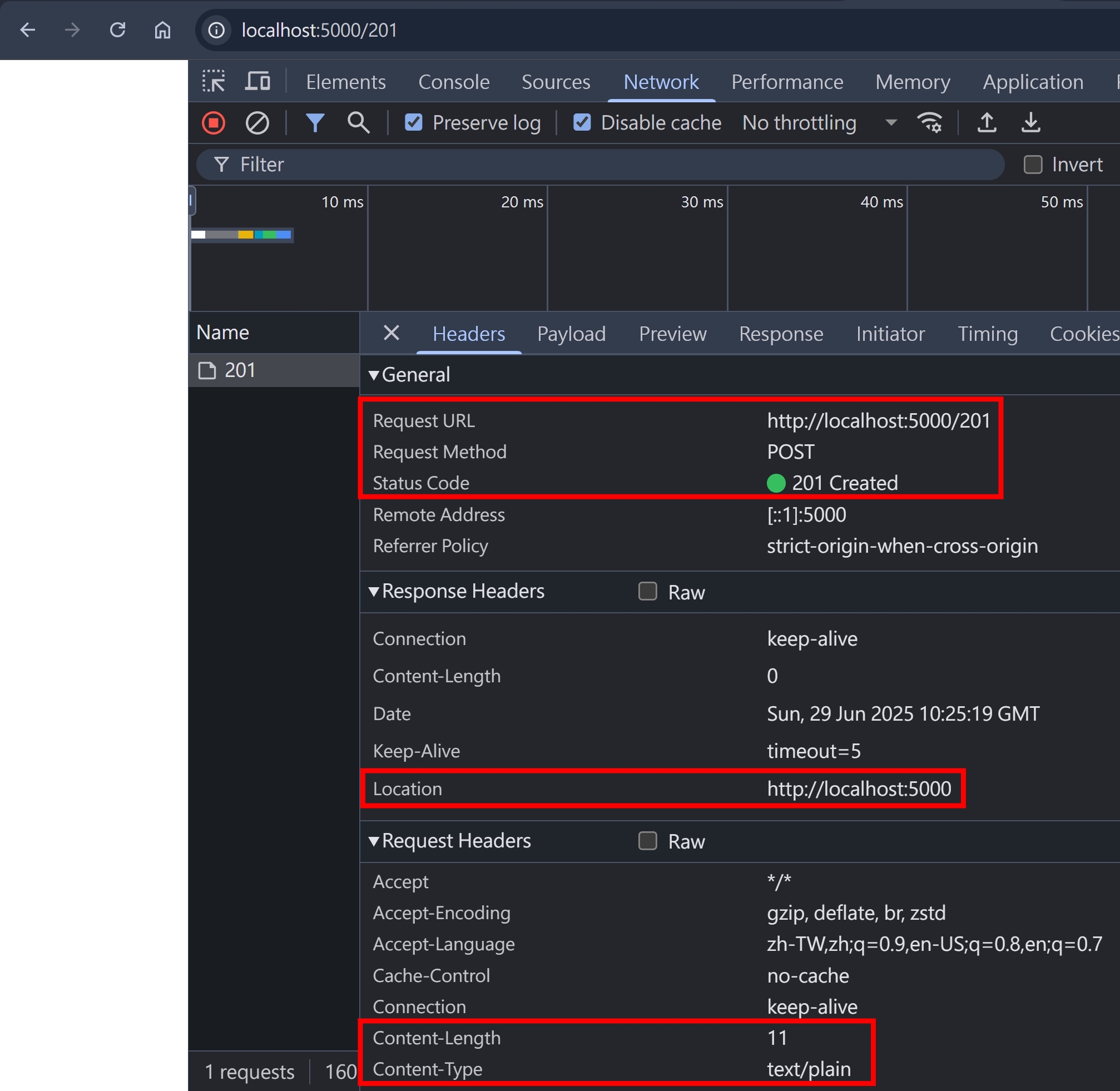View site information icon in address bar

pyautogui.click(x=216, y=30)
